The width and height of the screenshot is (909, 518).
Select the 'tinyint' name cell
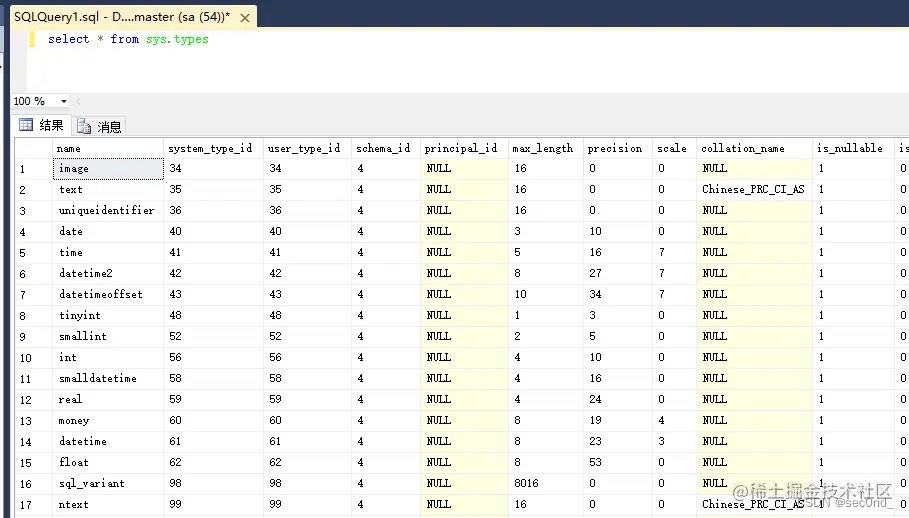tap(108, 315)
